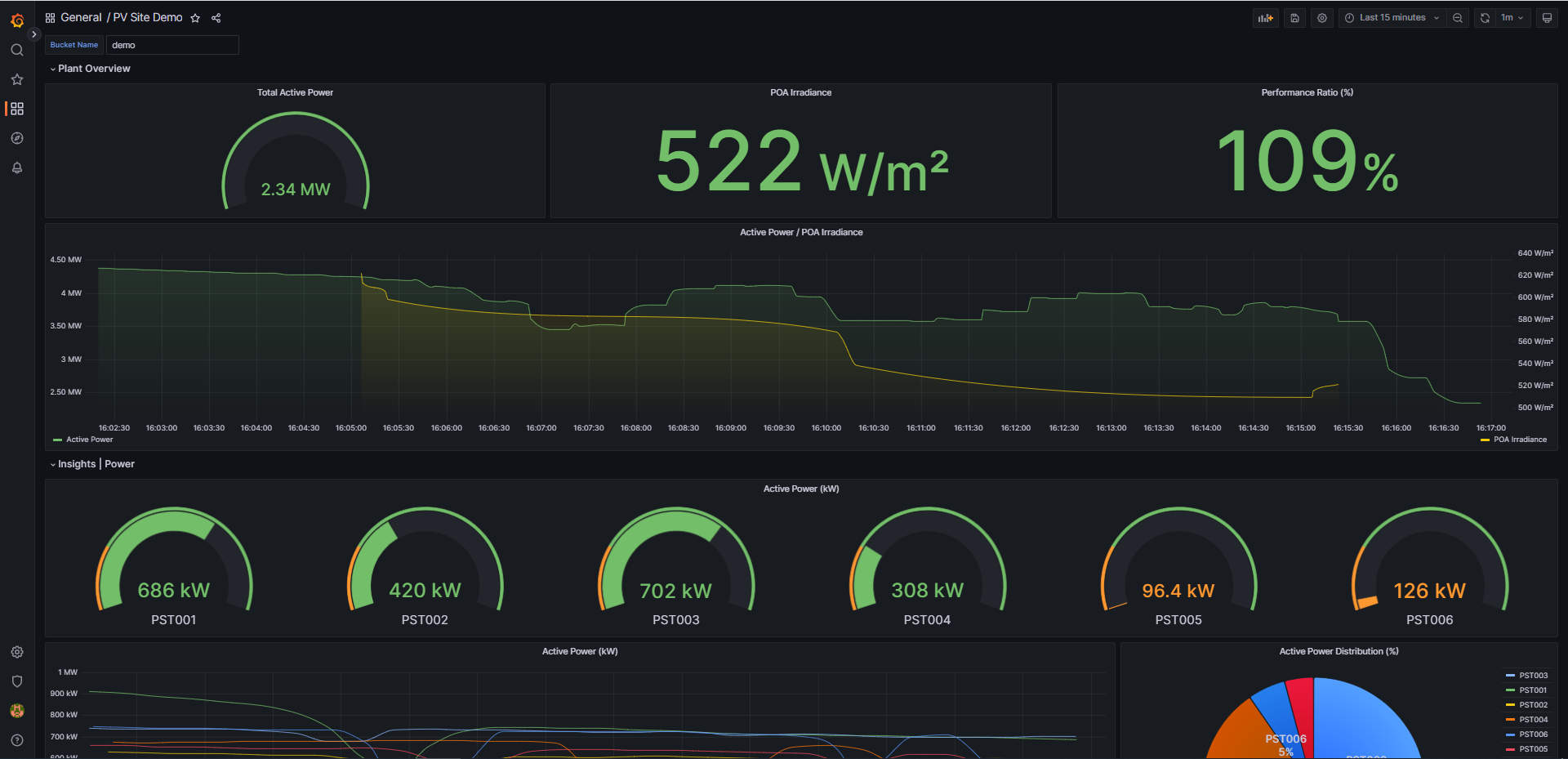The width and height of the screenshot is (1568, 759).
Task: Open the PV Site Demo title link
Action: coord(148,18)
